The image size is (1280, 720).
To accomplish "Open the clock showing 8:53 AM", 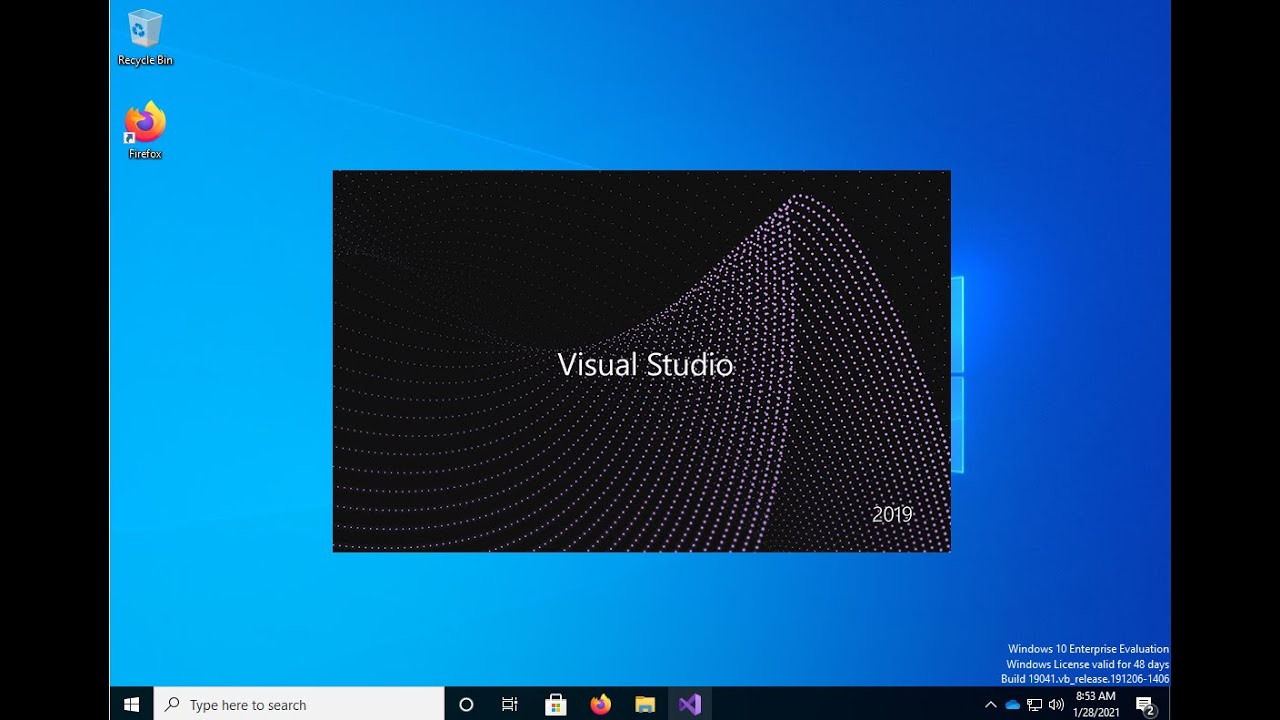I will pos(1096,705).
